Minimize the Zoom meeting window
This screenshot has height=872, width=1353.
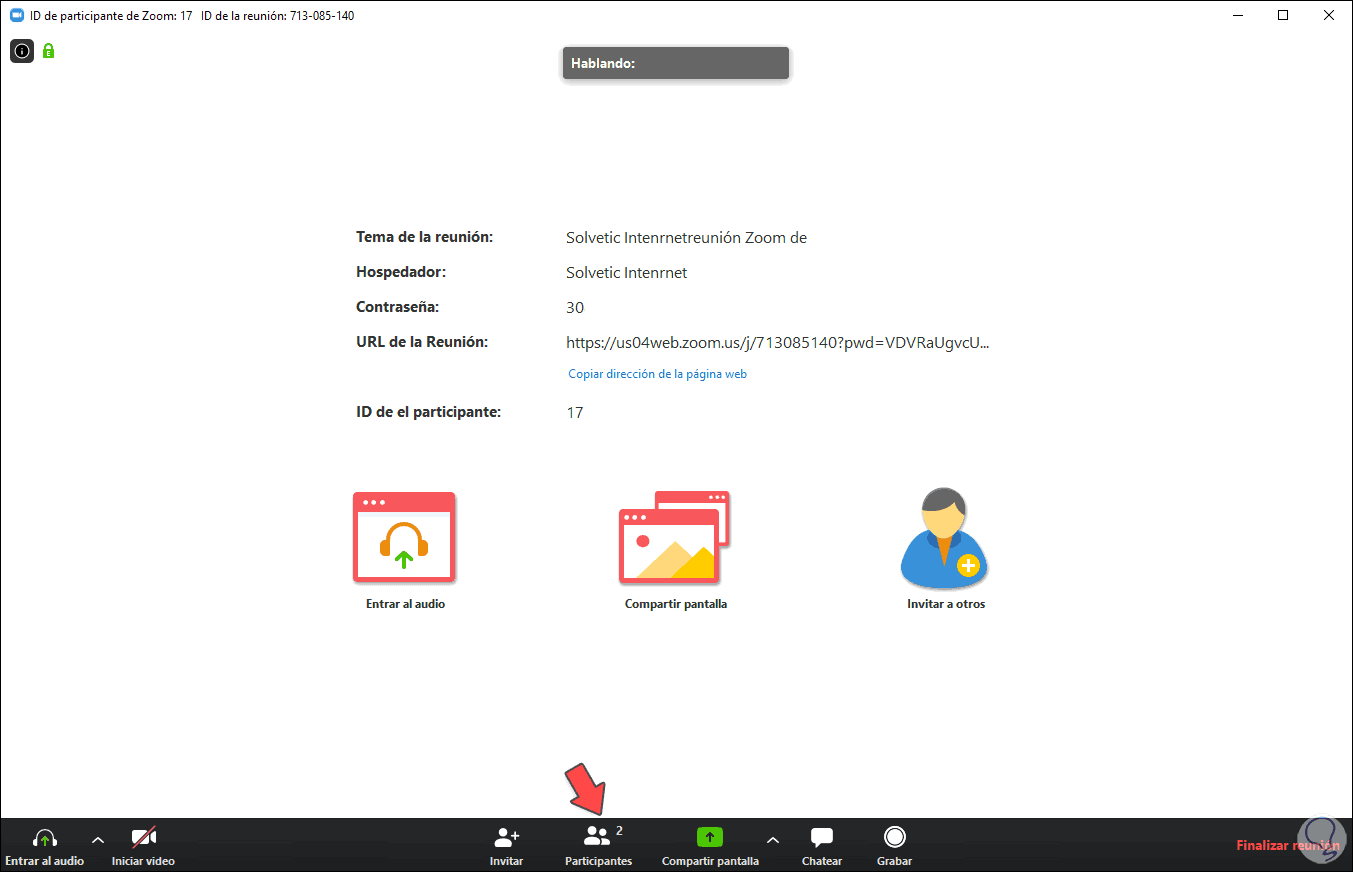click(1237, 15)
